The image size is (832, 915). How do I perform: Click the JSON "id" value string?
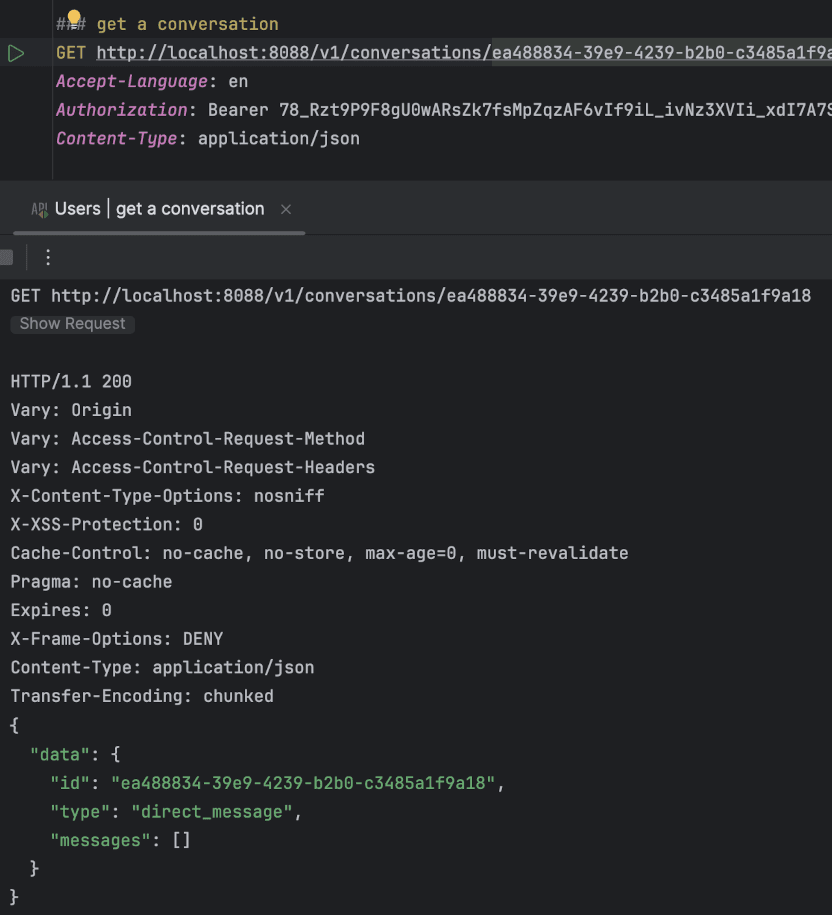click(303, 783)
